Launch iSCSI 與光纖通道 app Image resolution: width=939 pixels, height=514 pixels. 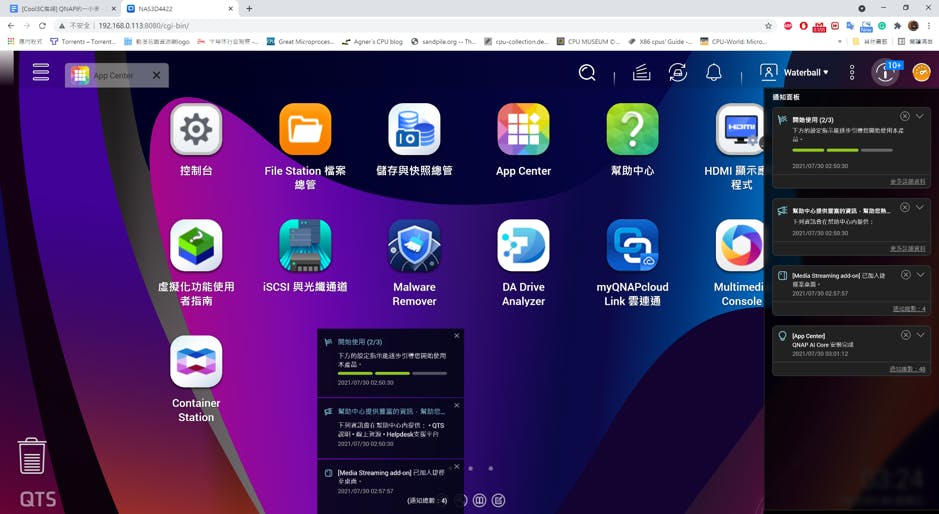(x=305, y=246)
